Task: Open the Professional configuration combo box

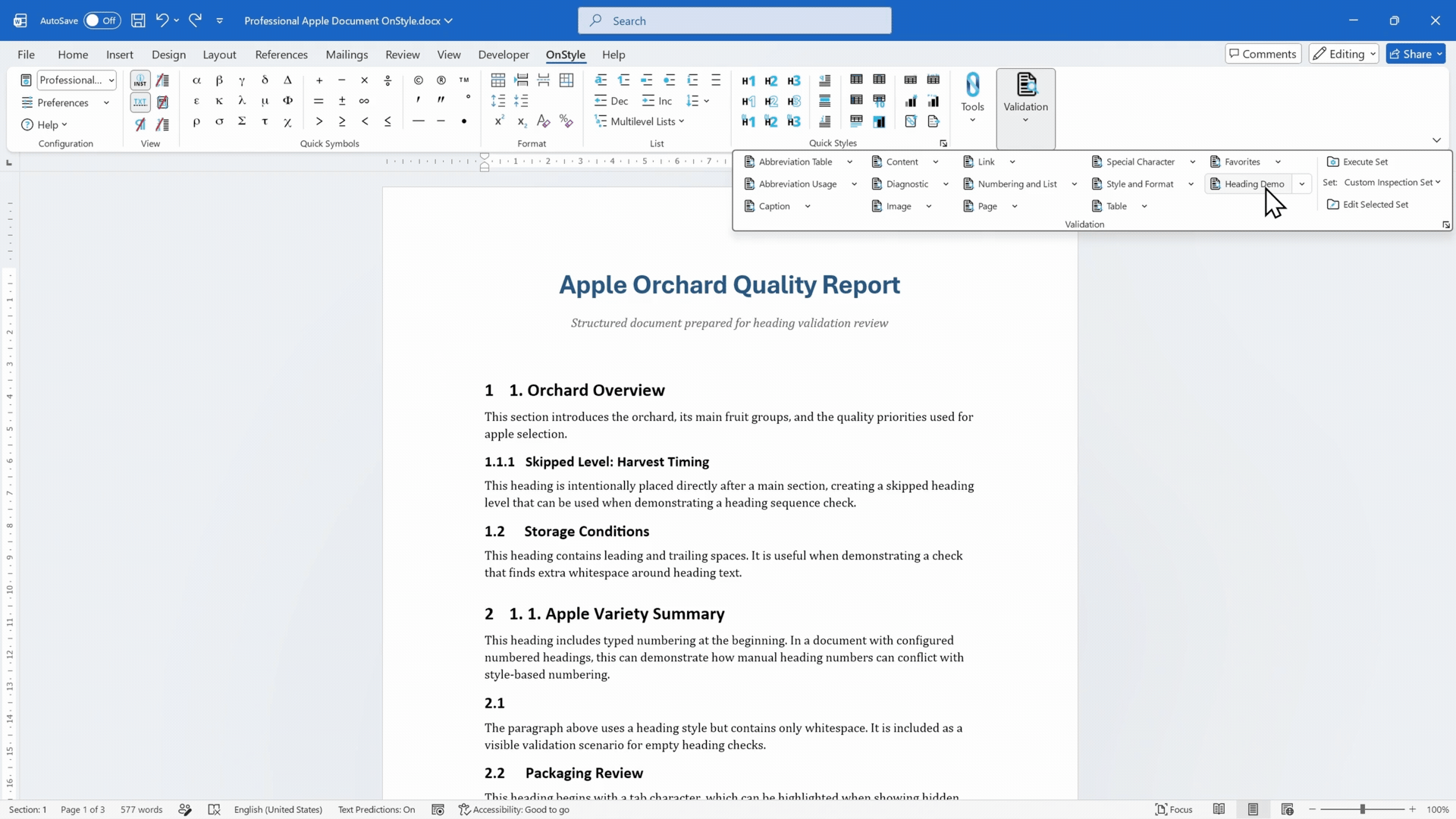Action: (x=77, y=80)
